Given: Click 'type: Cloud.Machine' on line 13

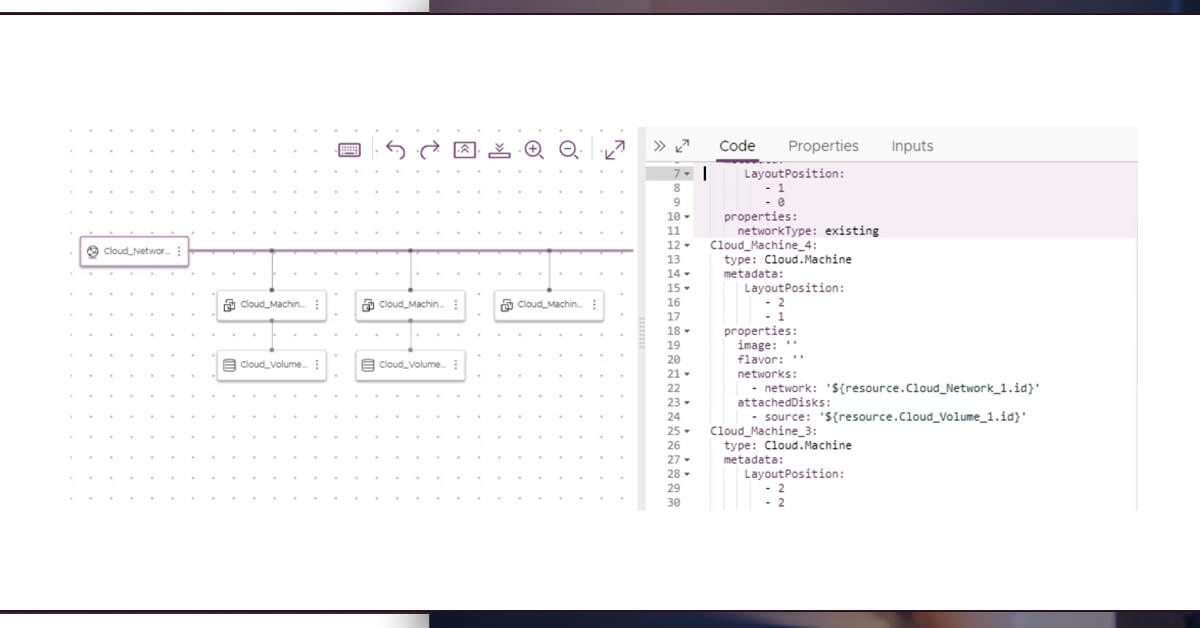Looking at the screenshot, I should point(788,260).
